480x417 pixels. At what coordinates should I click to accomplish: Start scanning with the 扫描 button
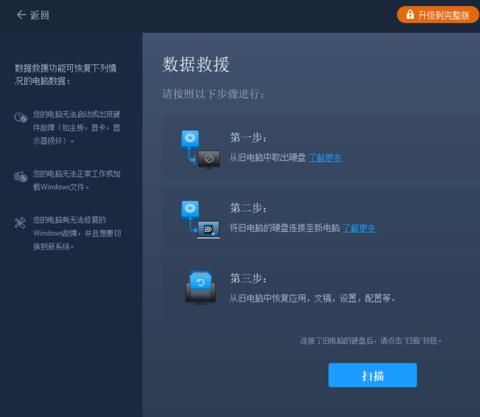click(372, 375)
